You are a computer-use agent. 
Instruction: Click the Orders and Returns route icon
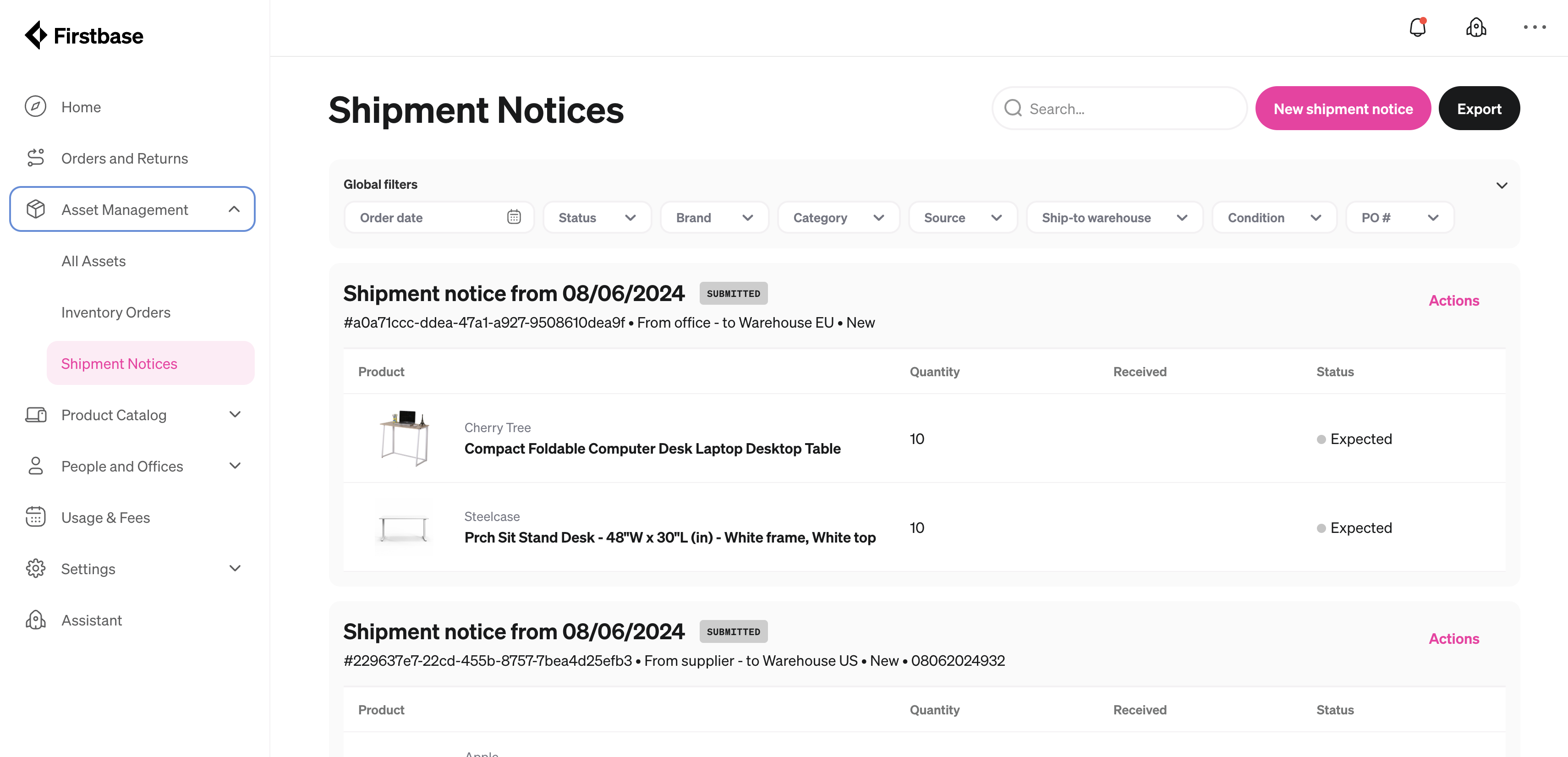tap(35, 158)
